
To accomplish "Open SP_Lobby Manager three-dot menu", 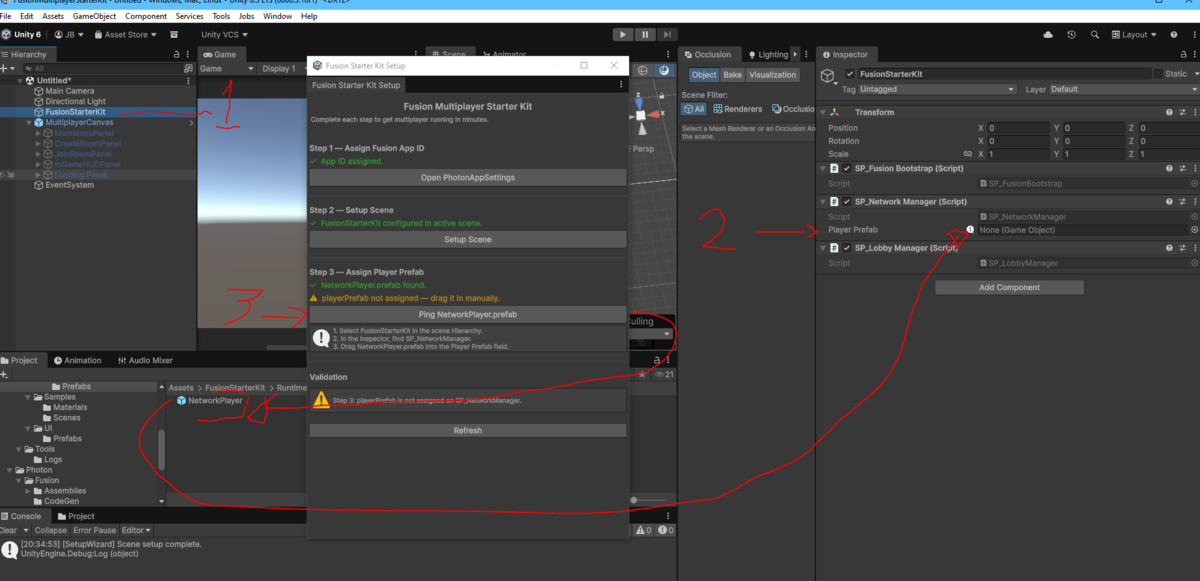I will [1193, 248].
